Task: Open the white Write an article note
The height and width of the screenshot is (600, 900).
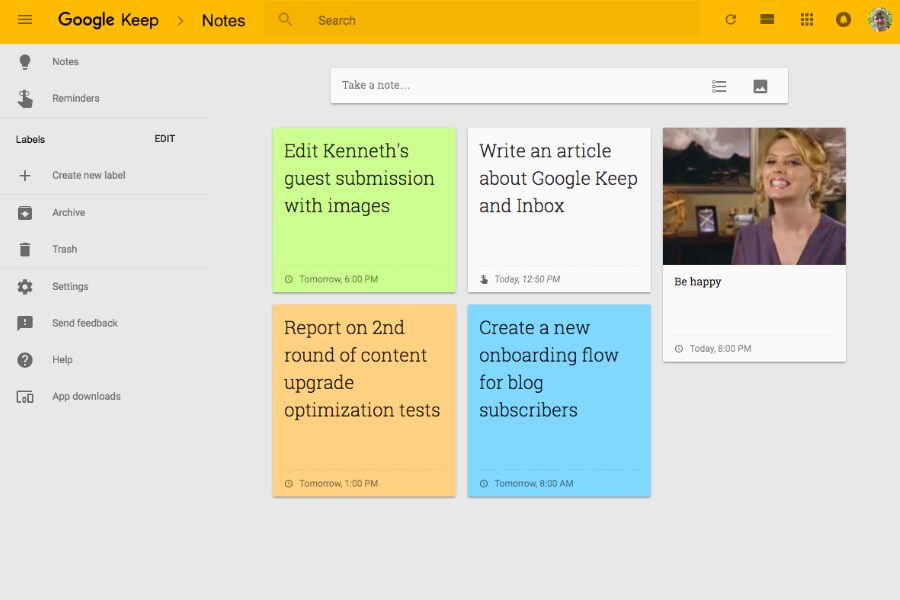Action: [559, 210]
